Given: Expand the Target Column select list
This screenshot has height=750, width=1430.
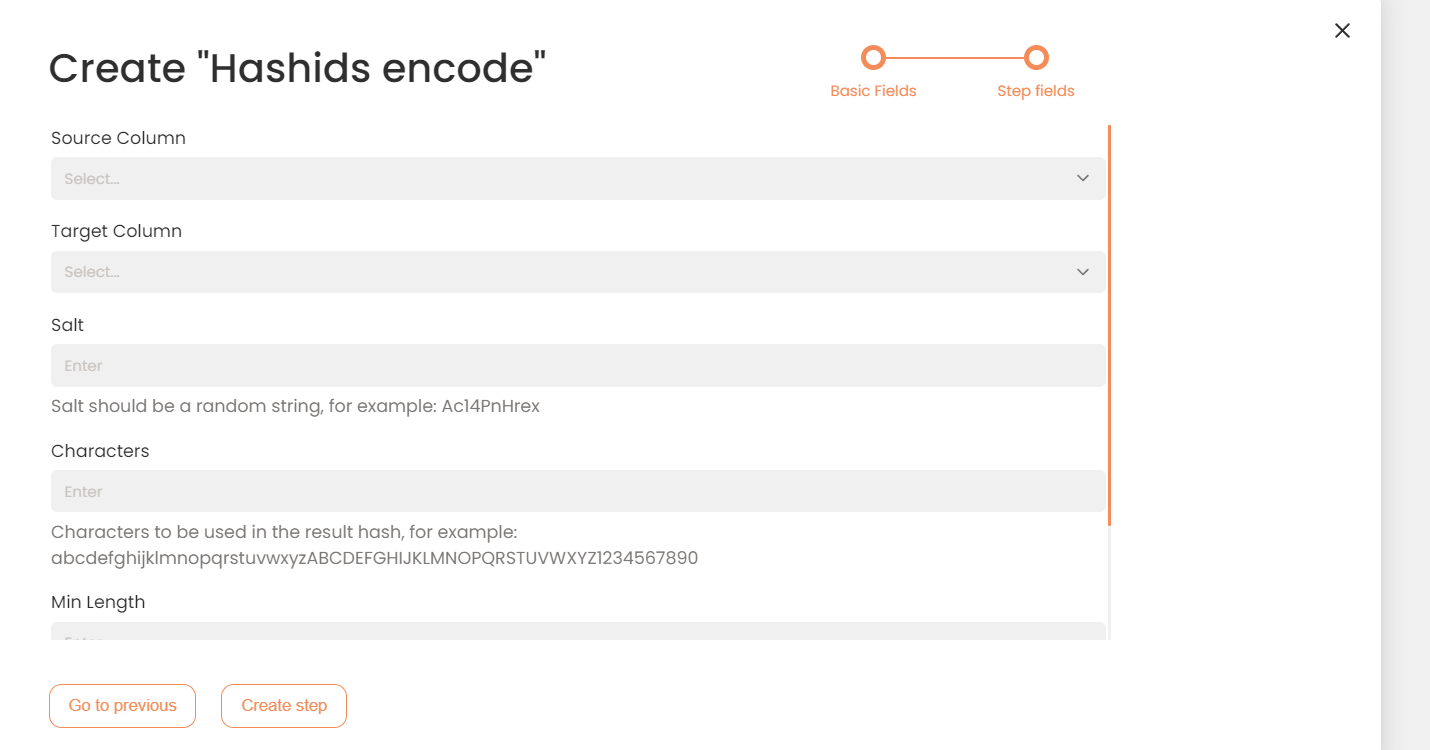Looking at the screenshot, I should tap(578, 271).
